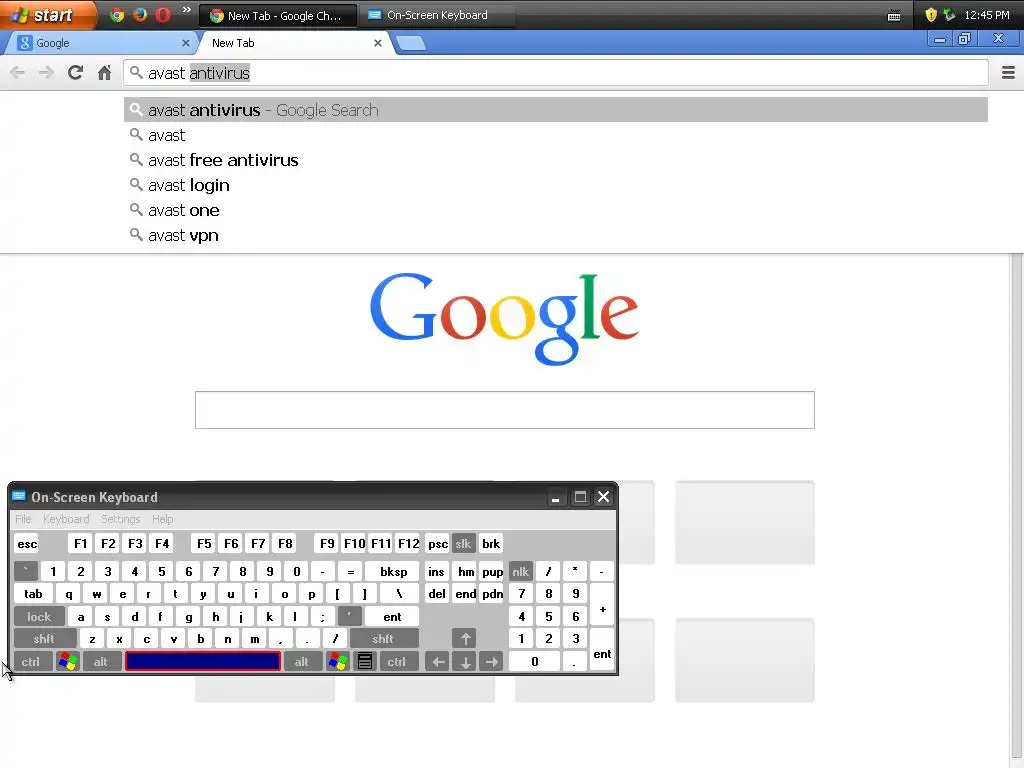Select New Tab - Google Chrome taskbar button
Image resolution: width=1024 pixels, height=768 pixels.
tap(278, 15)
